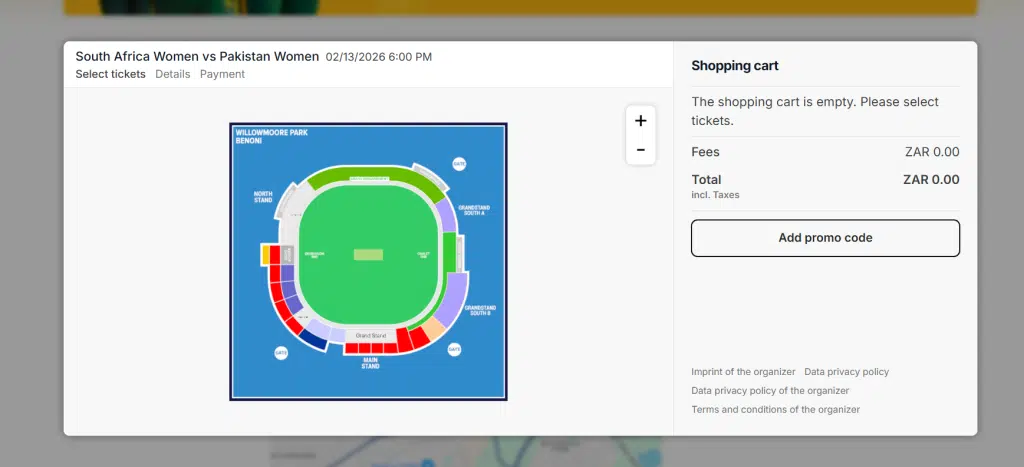This screenshot has width=1024, height=467.
Task: Switch to the Details step
Action: 172,74
